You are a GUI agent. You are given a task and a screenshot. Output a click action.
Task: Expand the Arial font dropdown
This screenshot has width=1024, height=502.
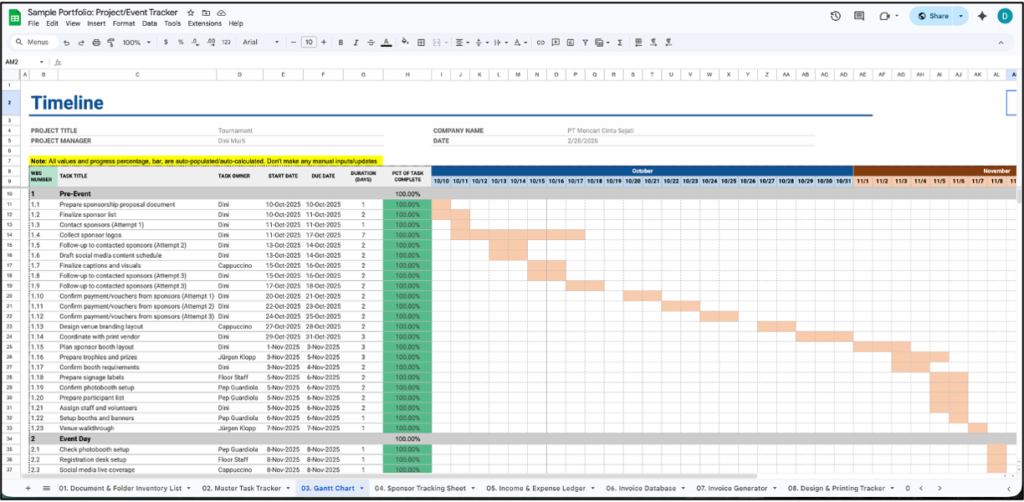point(261,42)
